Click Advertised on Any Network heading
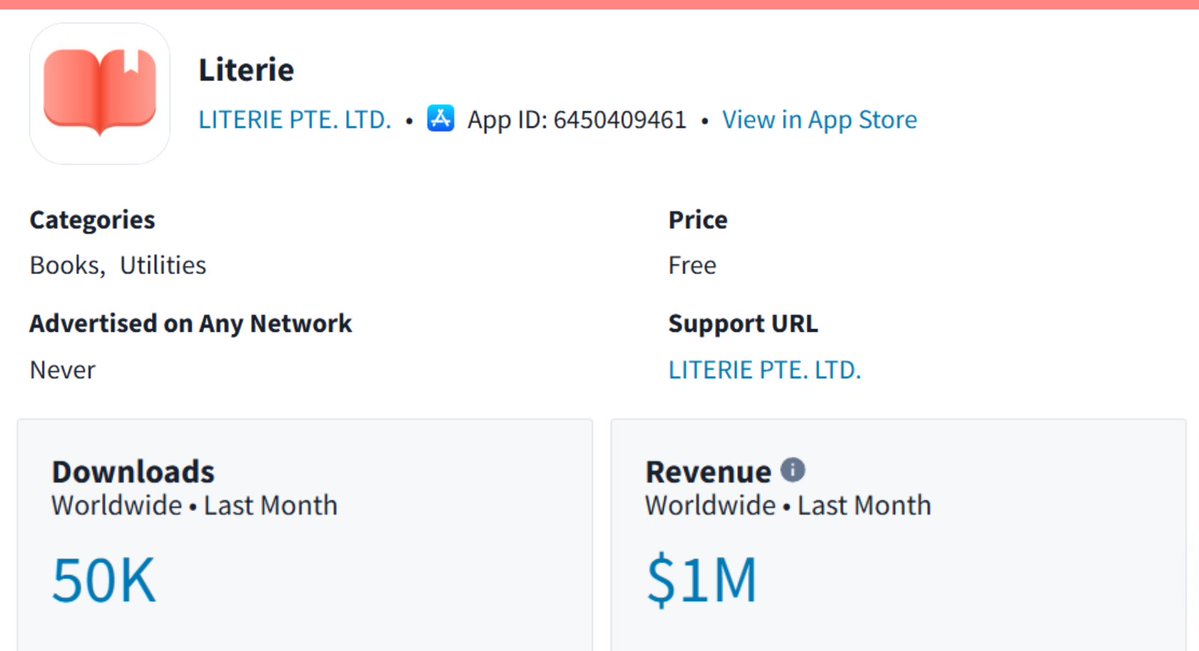This screenshot has height=651, width=1199. (190, 324)
